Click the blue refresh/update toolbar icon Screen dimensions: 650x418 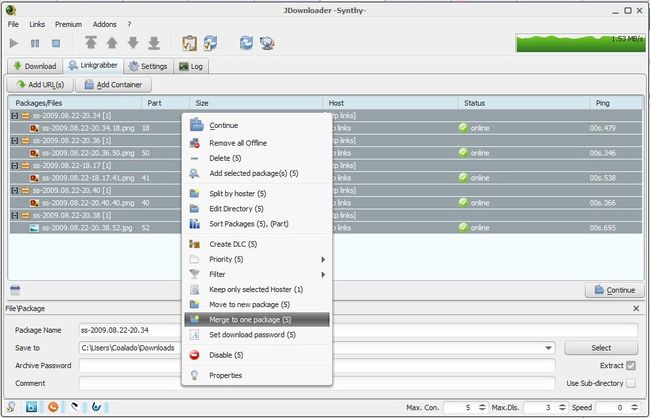(246, 43)
